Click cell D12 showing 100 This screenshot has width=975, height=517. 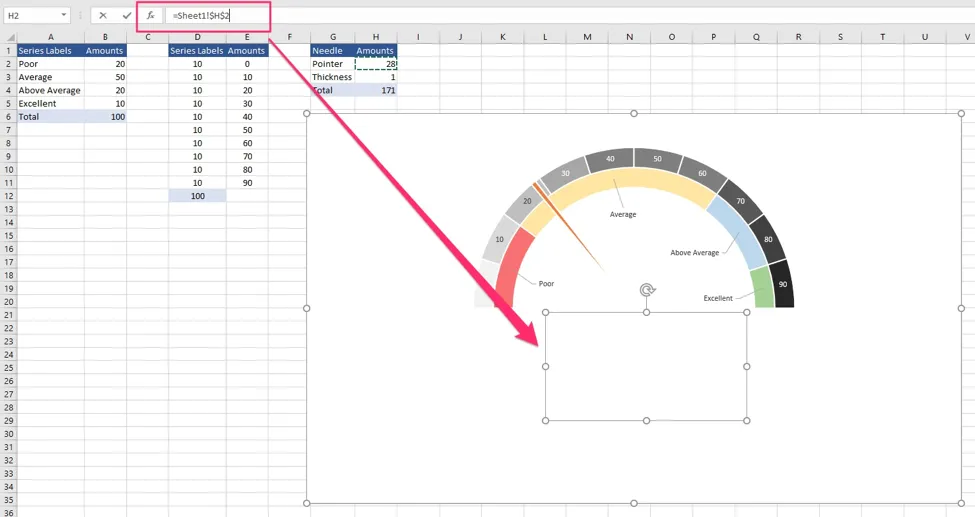click(197, 196)
